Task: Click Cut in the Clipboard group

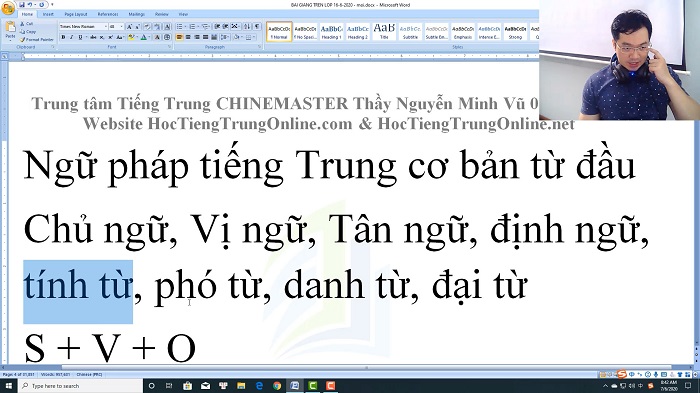Action: [26, 24]
